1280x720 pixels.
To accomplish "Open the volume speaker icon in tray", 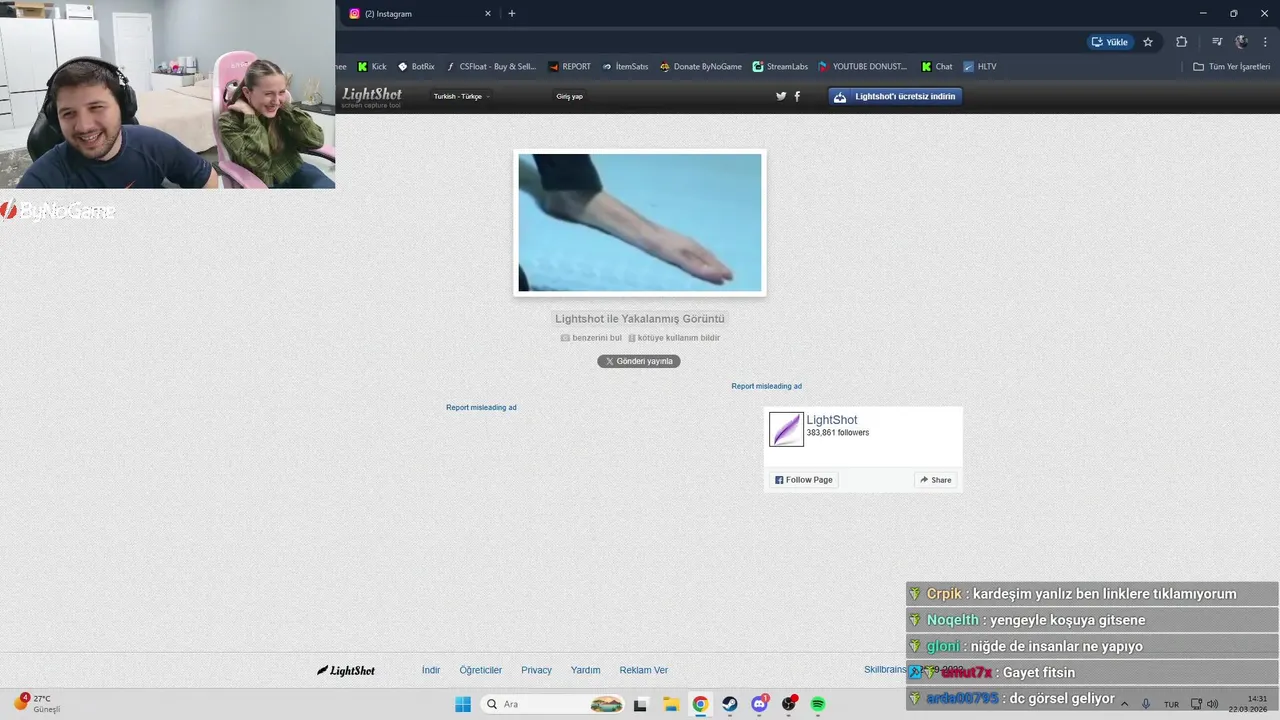I will click(1213, 704).
